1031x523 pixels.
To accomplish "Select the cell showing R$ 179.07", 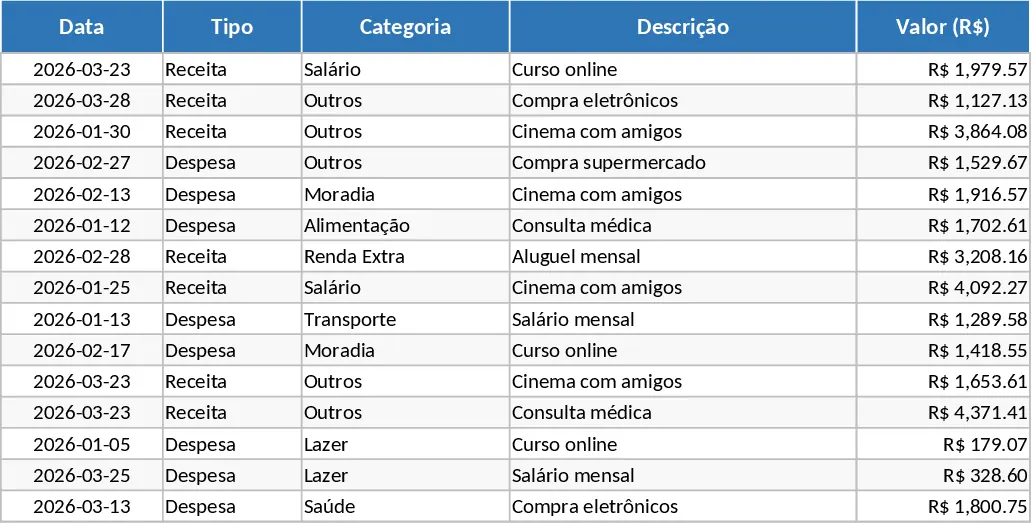I will pos(943,444).
